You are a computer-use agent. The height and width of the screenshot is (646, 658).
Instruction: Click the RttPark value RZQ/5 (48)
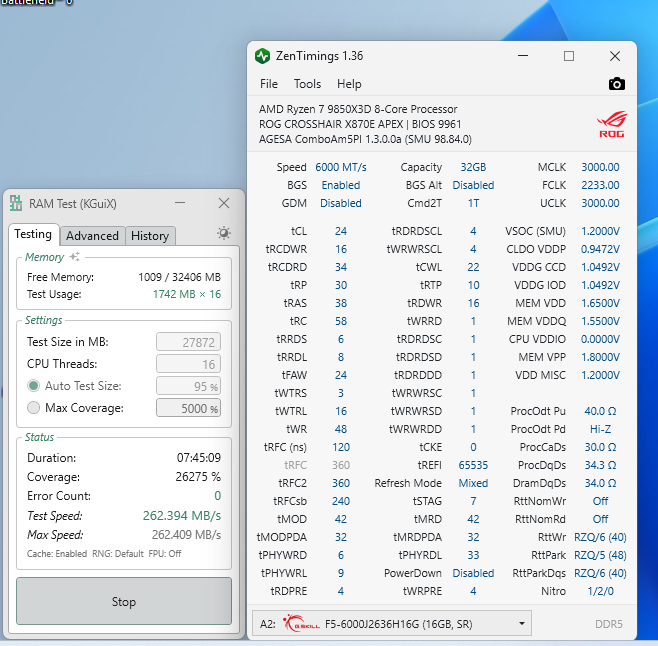[x=600, y=555]
